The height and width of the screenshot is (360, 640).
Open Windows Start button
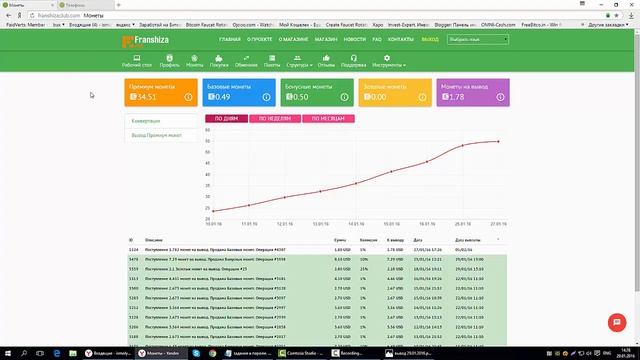pos(8,353)
